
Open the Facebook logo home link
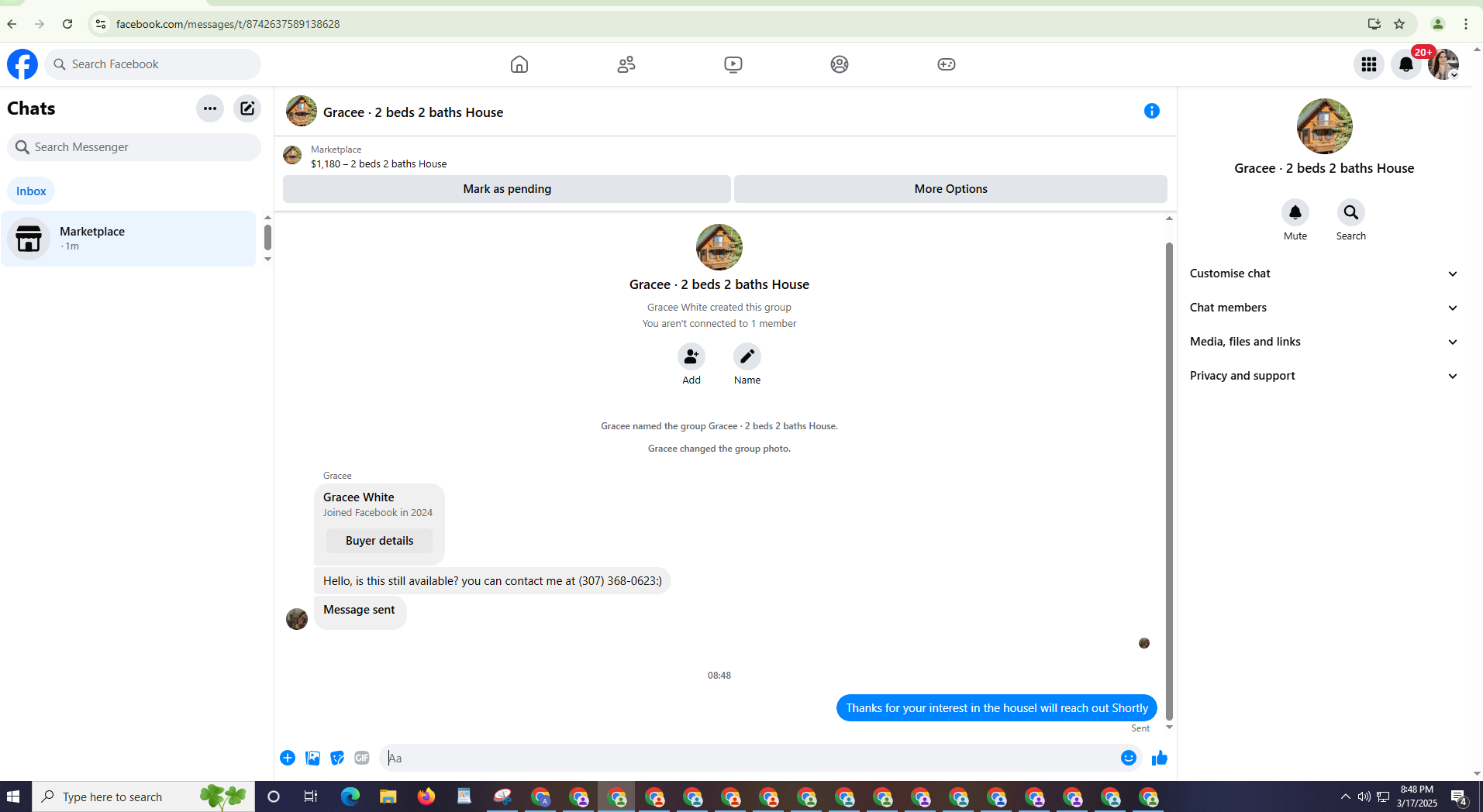22,64
